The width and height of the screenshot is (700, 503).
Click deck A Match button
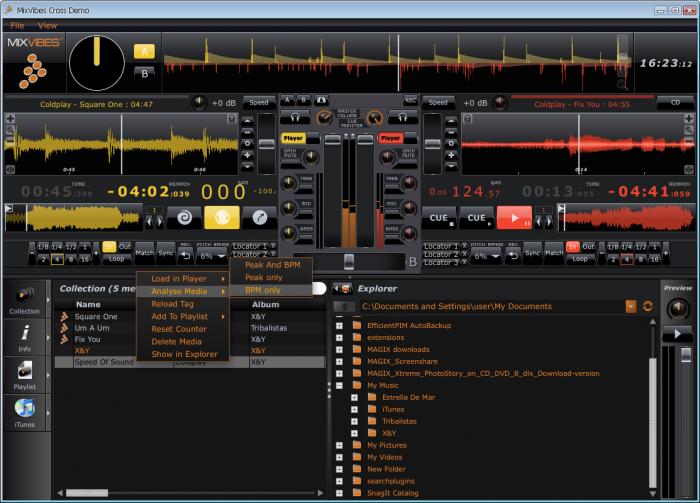pos(145,253)
